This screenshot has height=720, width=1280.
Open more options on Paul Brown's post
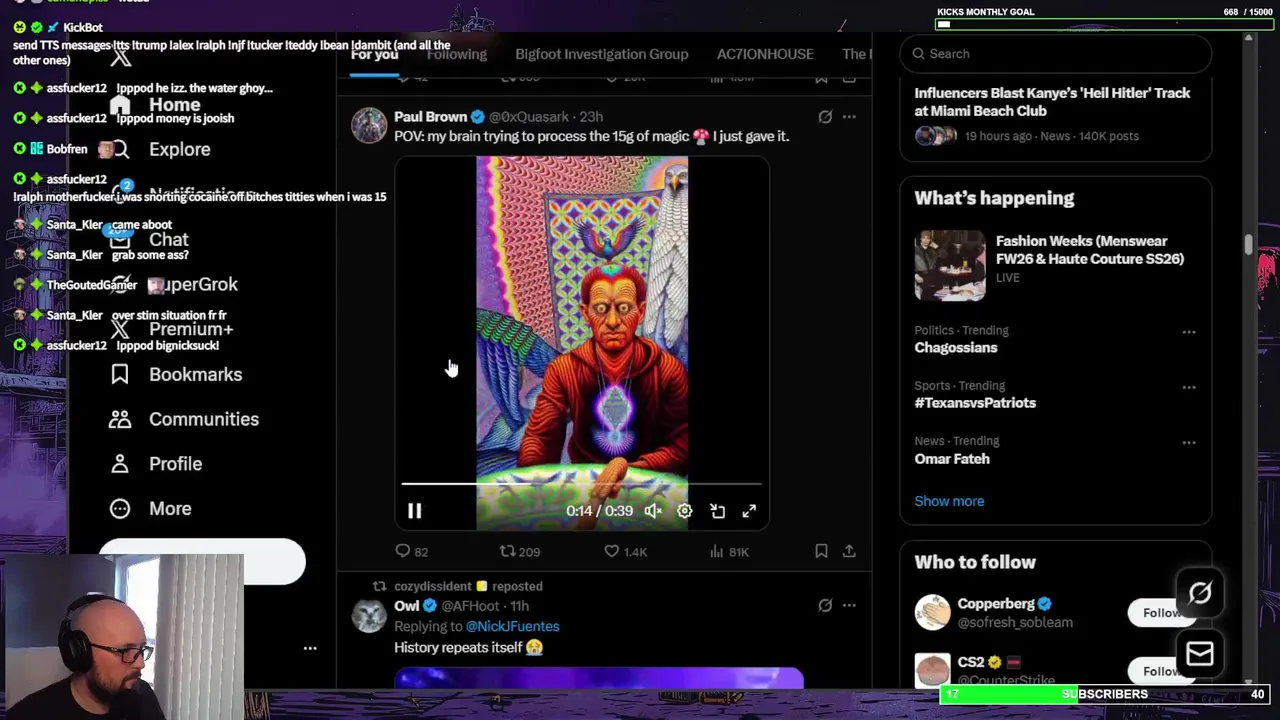tap(849, 117)
